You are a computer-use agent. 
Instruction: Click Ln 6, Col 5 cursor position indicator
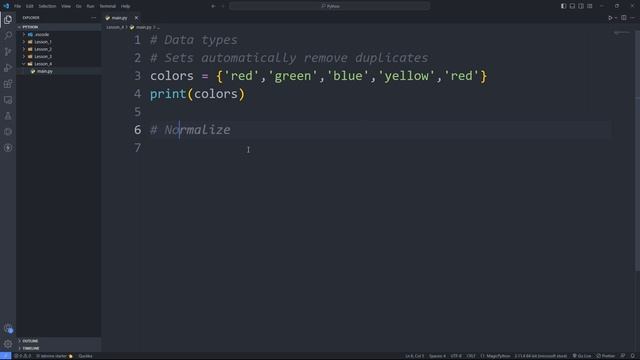[414, 356]
